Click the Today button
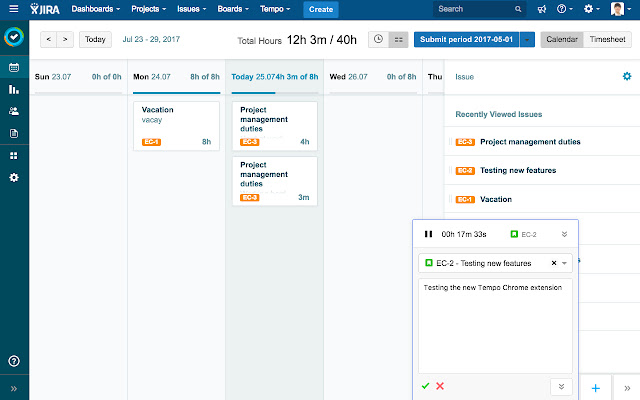This screenshot has width=640, height=400. click(x=95, y=40)
